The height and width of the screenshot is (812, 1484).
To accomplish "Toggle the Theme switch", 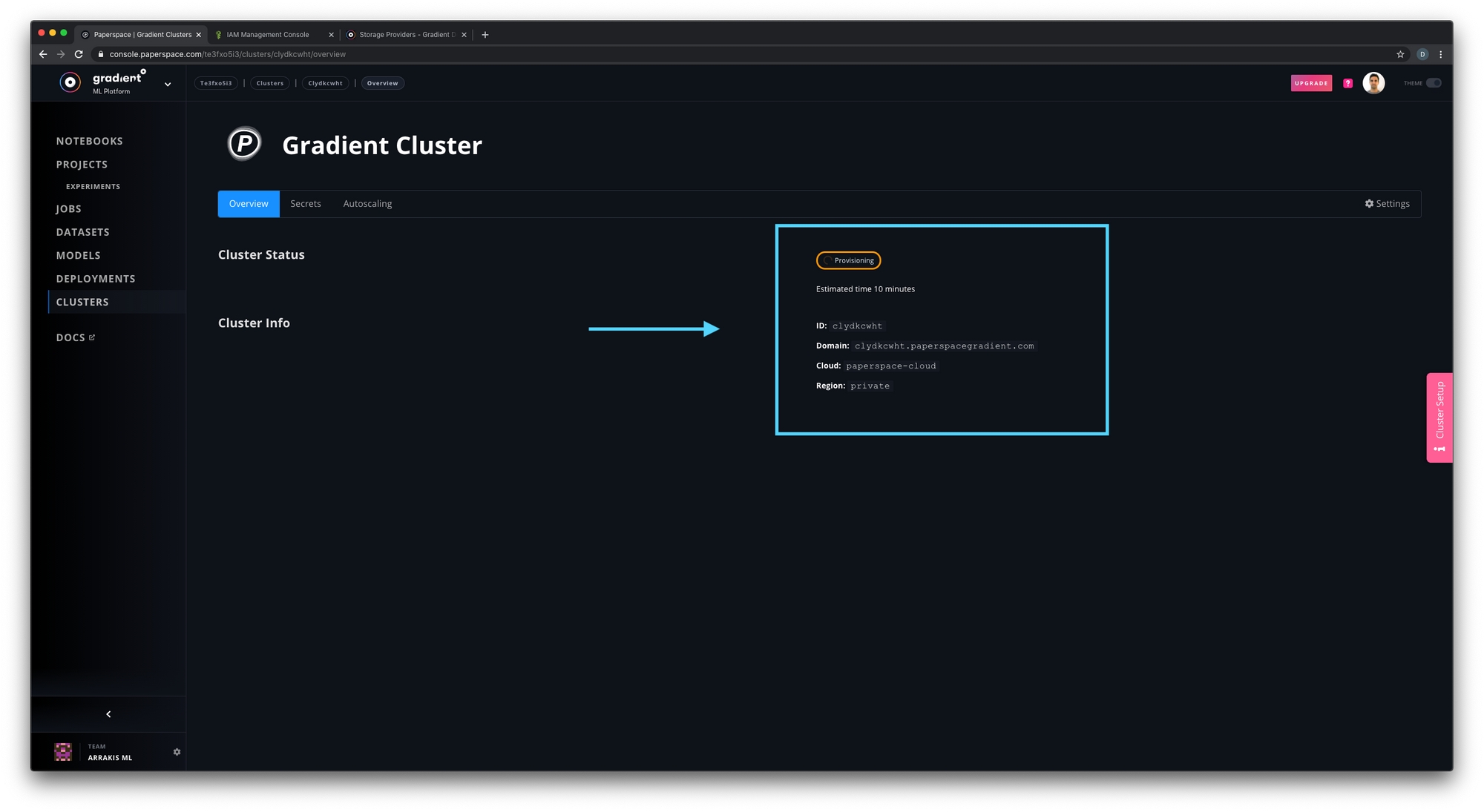I will (1433, 83).
